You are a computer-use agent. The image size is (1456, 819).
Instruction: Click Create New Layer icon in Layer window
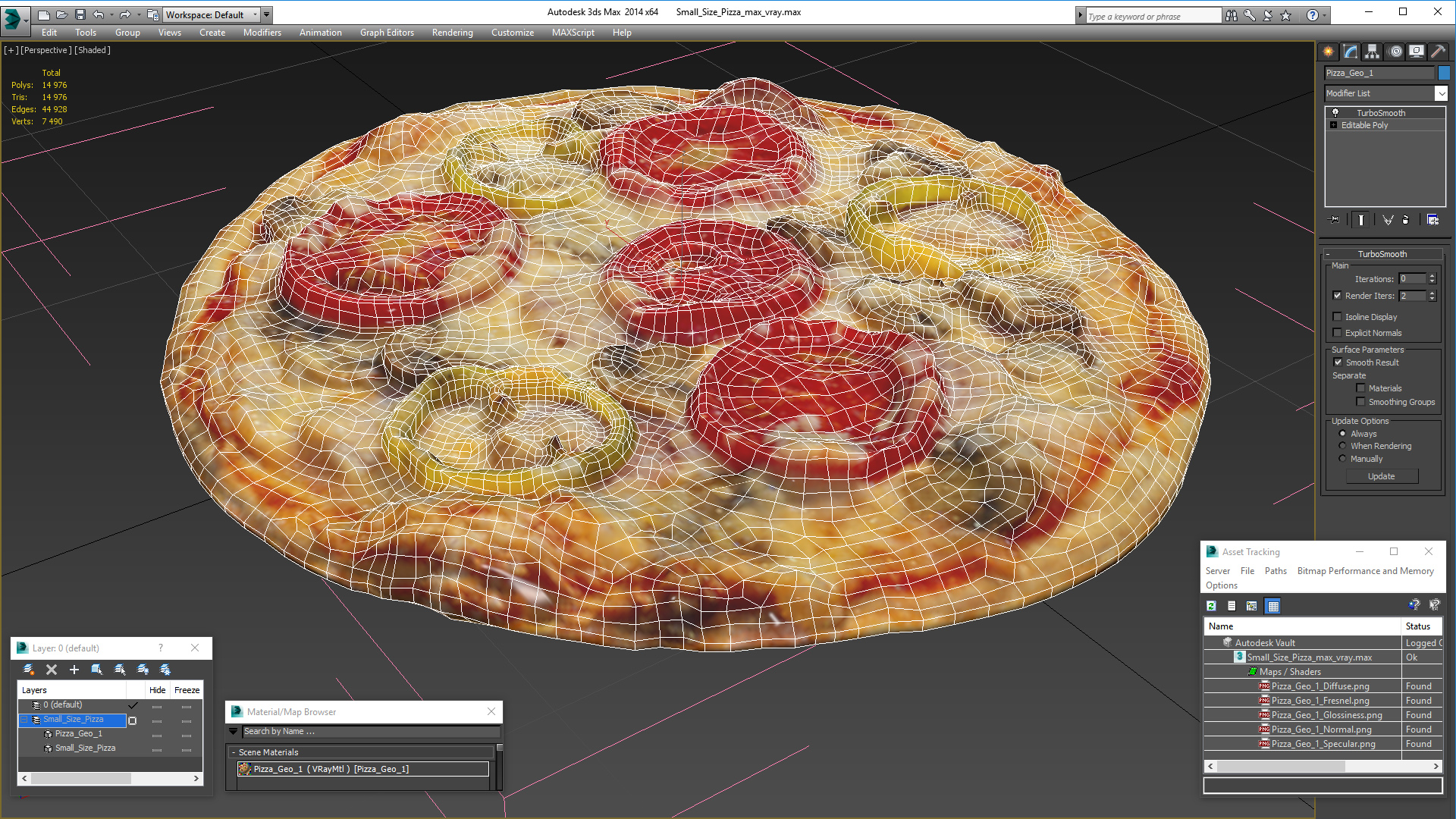tap(29, 670)
